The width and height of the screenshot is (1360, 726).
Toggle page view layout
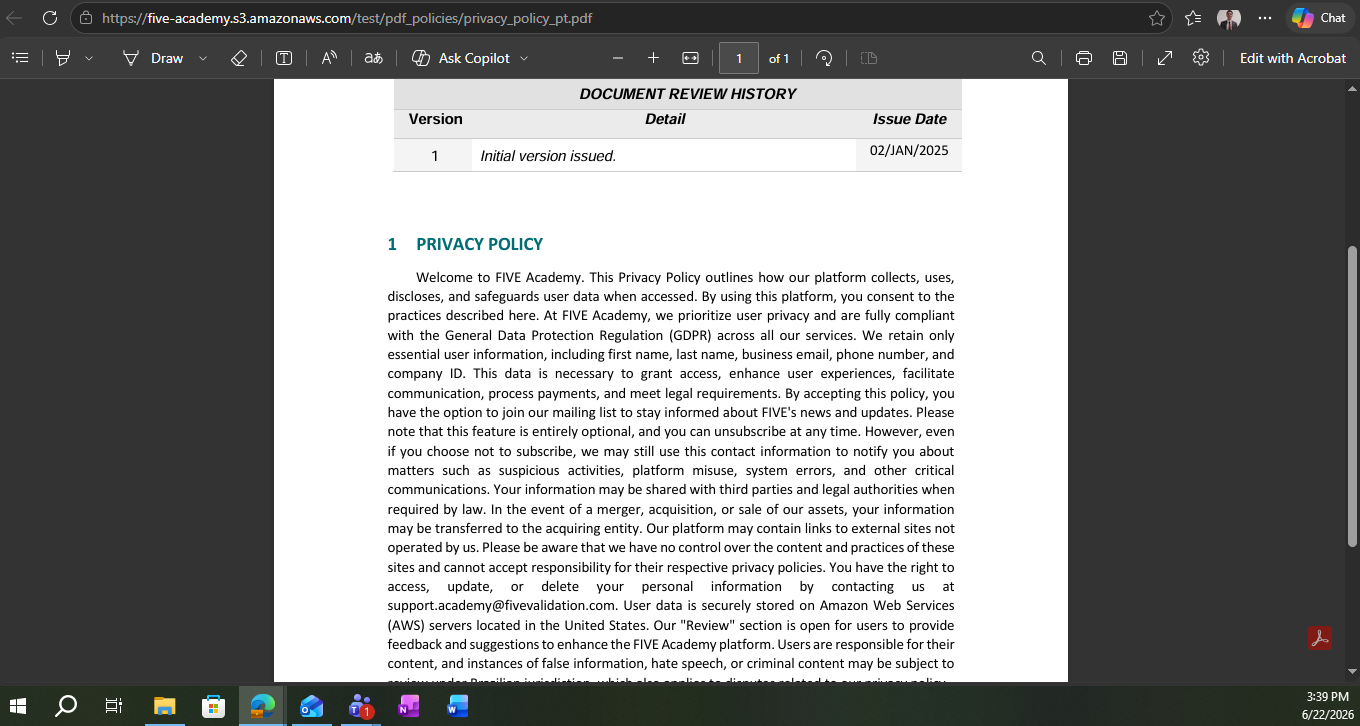[869, 58]
